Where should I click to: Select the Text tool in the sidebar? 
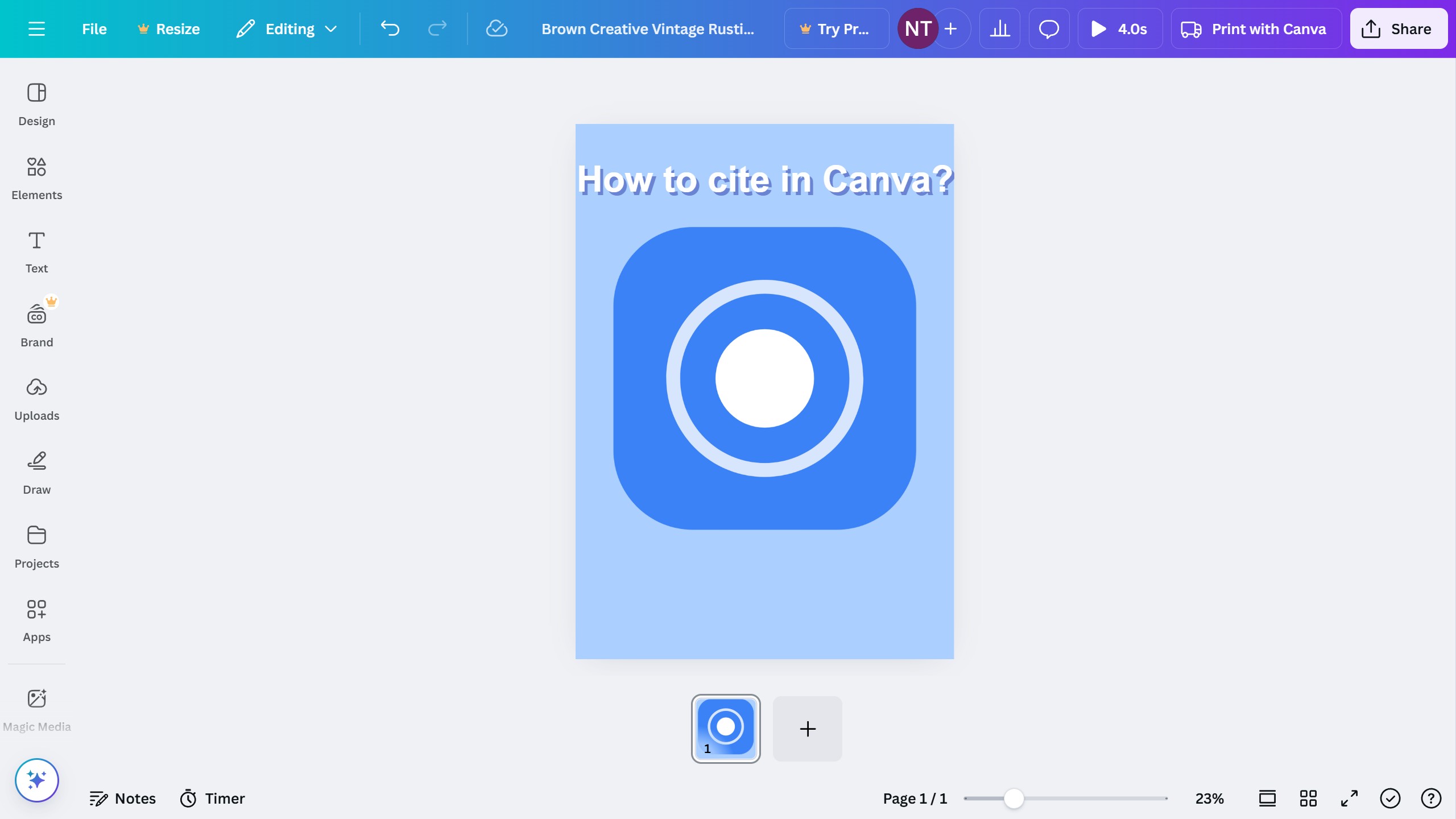click(x=36, y=250)
